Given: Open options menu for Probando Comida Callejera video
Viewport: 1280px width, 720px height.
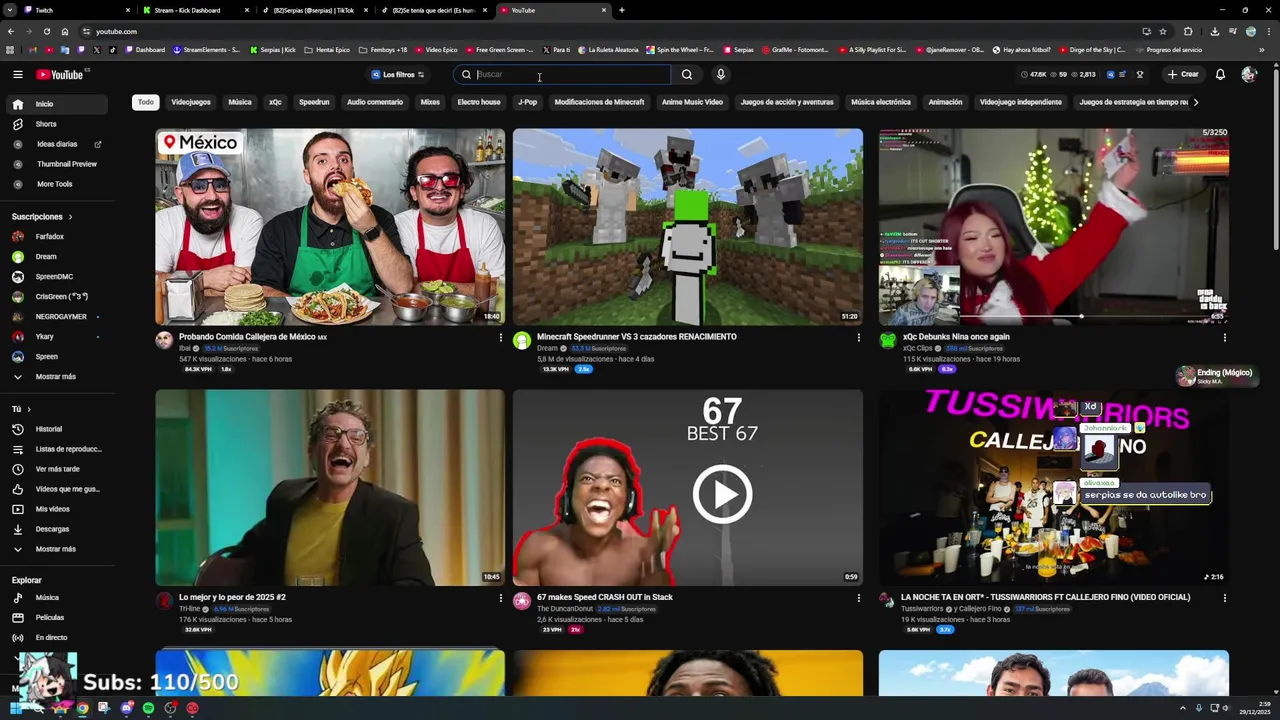Looking at the screenshot, I should click(501, 337).
